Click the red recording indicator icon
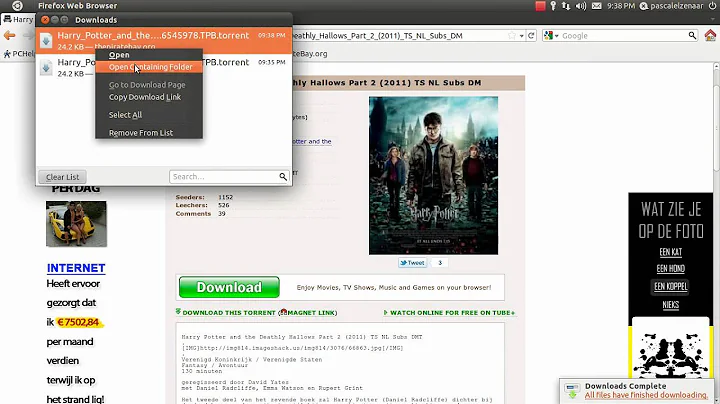The height and width of the screenshot is (404, 720). click(x=540, y=6)
